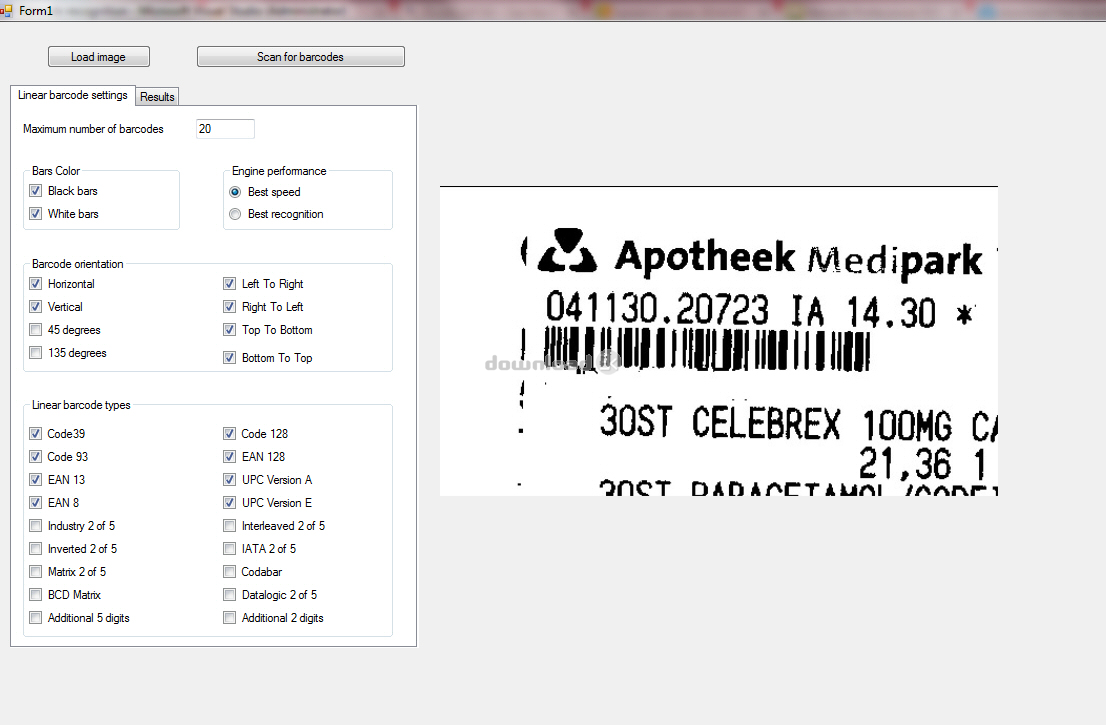Uncheck Vertical barcode orientation
1106x725 pixels.
click(x=36, y=307)
